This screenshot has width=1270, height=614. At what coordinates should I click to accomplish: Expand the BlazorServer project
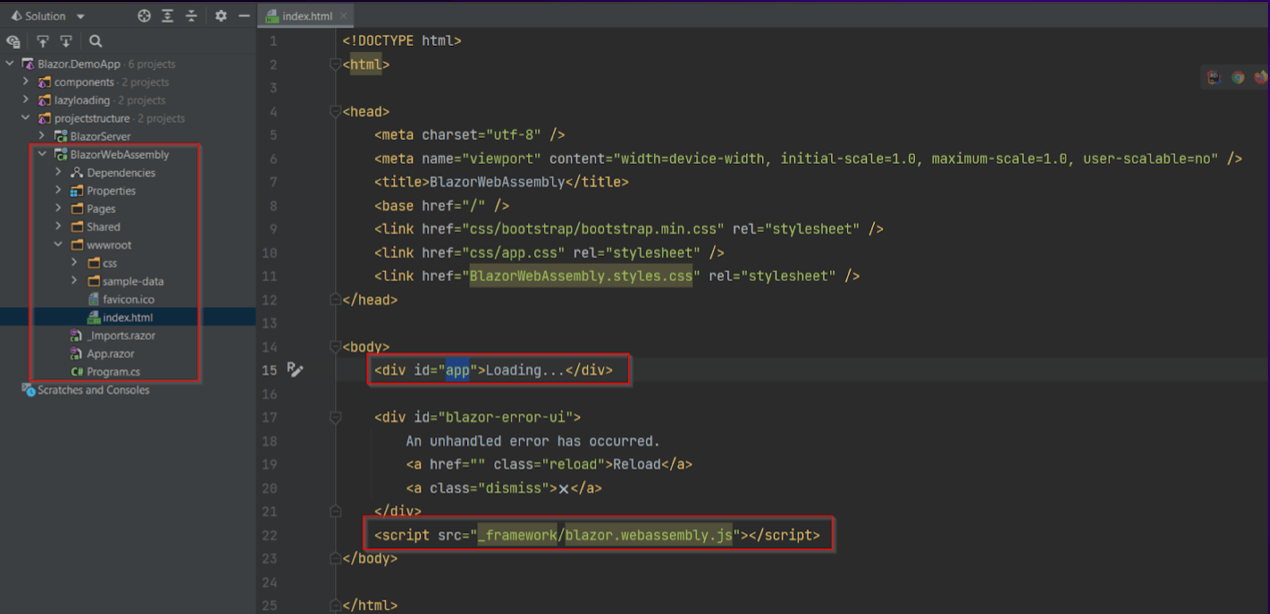coord(42,136)
